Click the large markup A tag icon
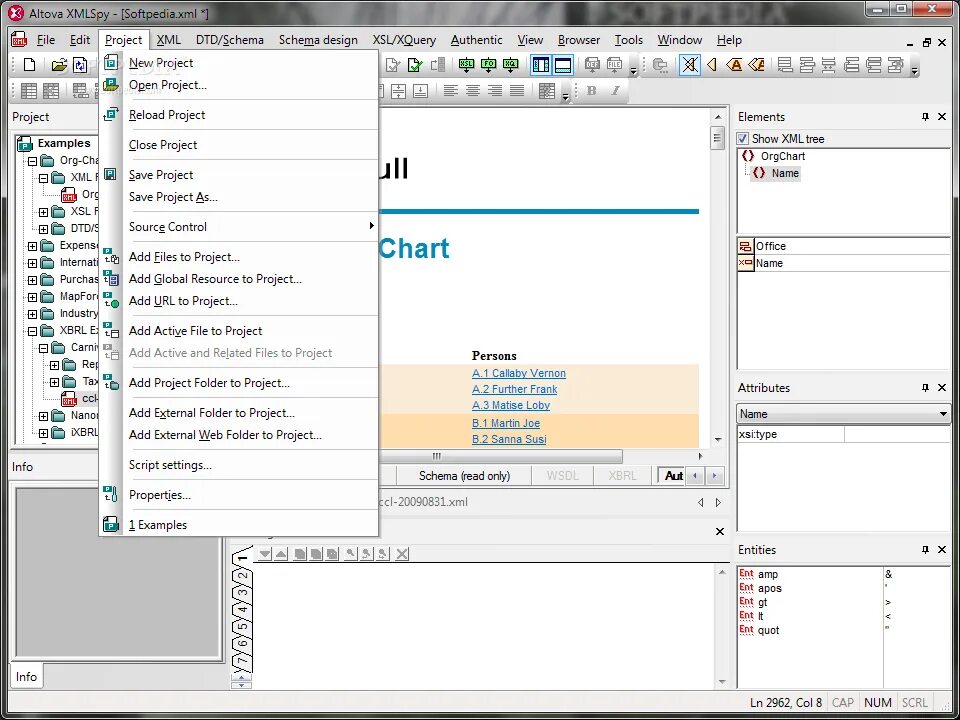Viewport: 960px width, 720px height. click(733, 64)
